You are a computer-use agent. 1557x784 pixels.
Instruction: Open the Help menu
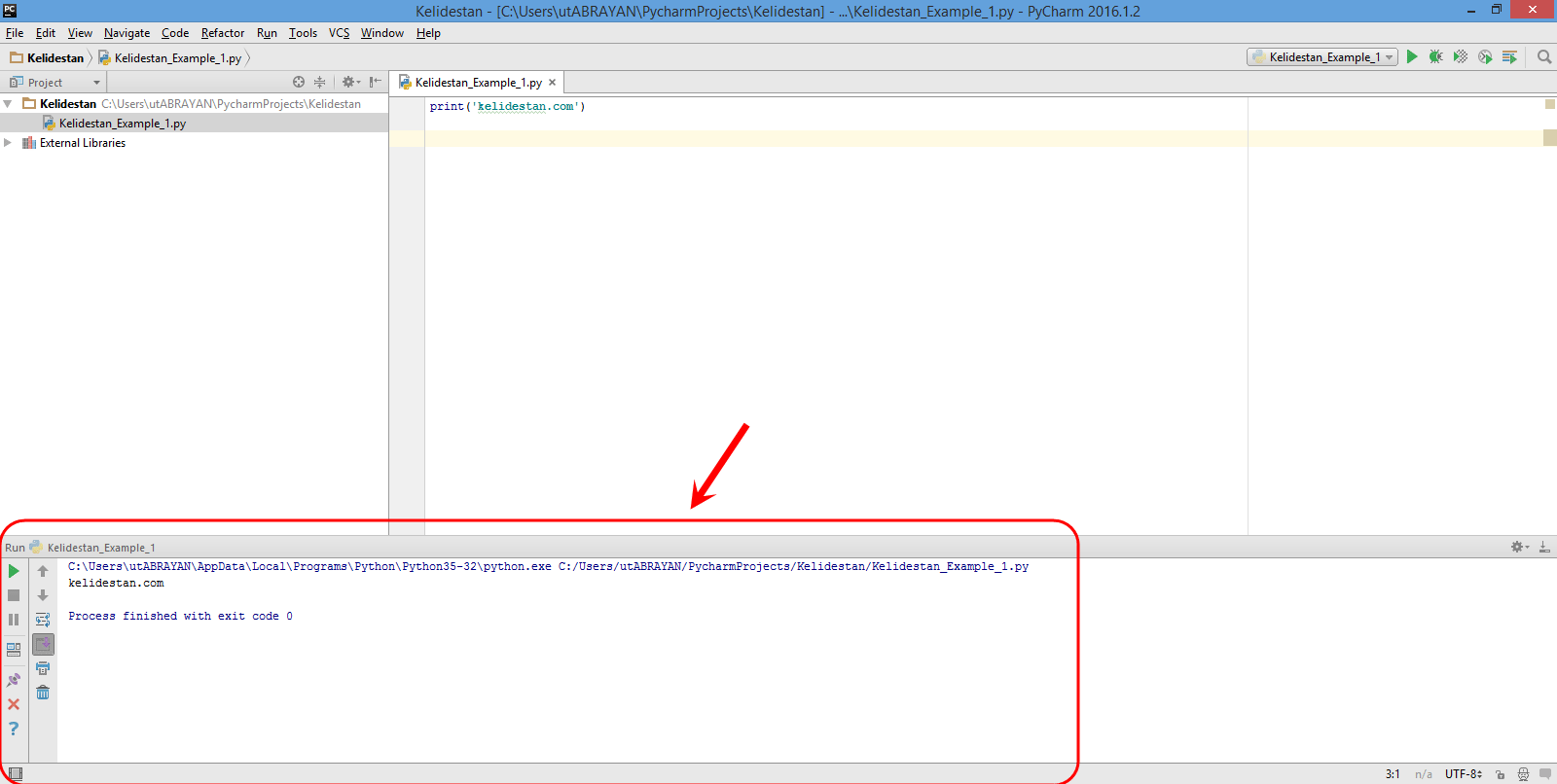pyautogui.click(x=428, y=33)
